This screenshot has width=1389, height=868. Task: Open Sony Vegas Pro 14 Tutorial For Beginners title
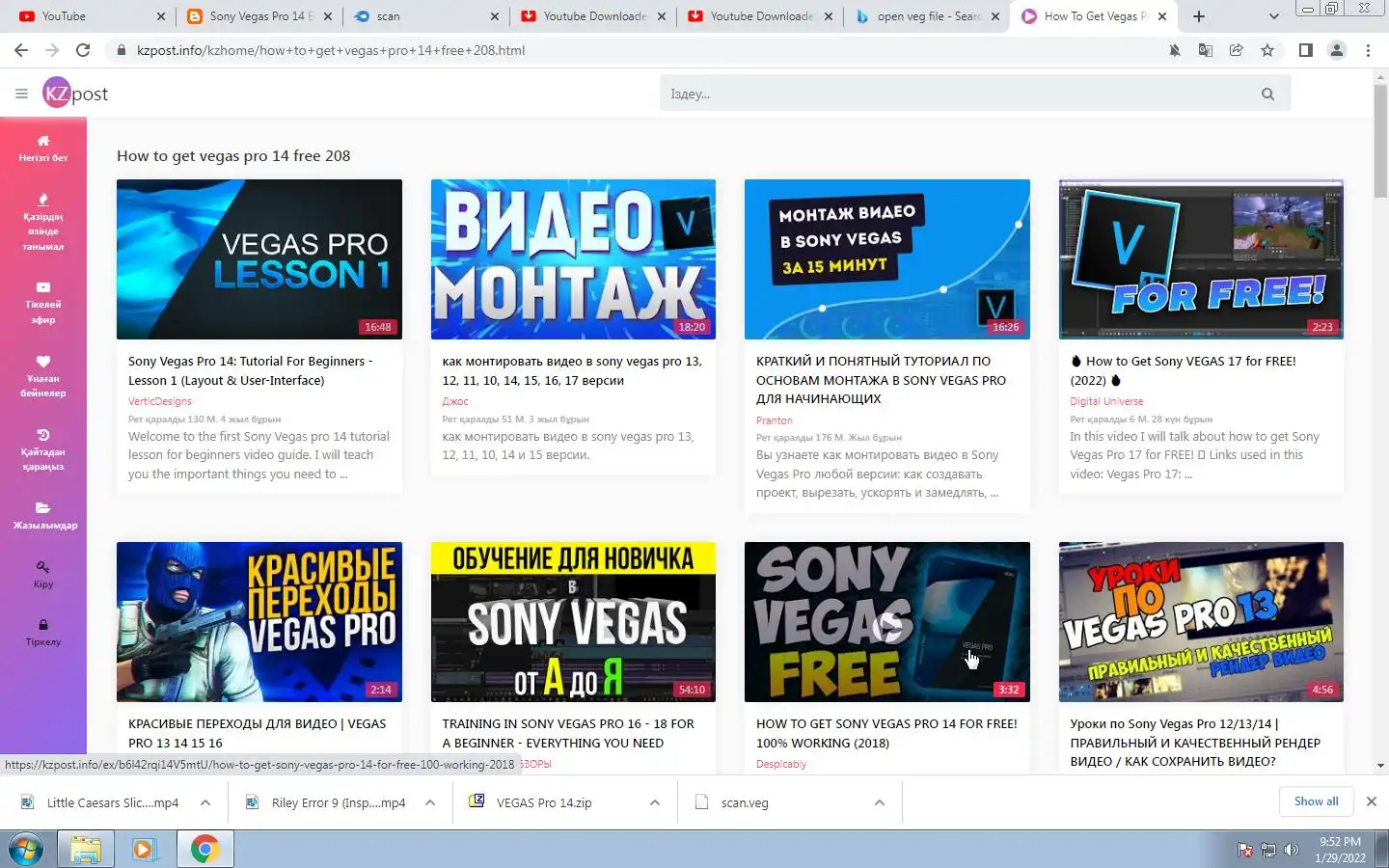point(251,370)
